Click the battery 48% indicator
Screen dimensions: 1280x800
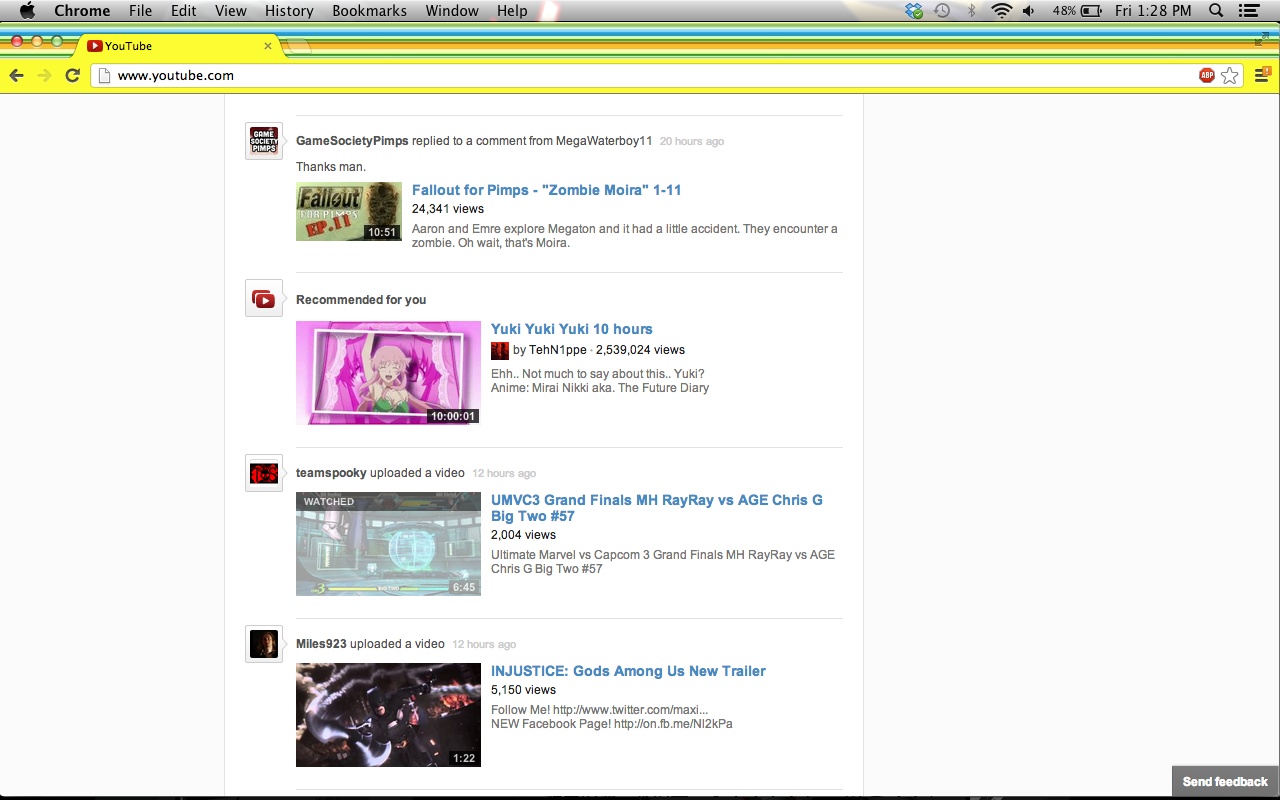coord(1076,11)
